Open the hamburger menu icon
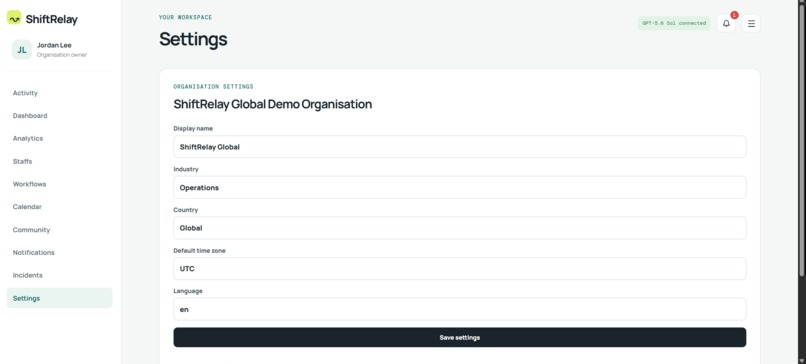 pyautogui.click(x=751, y=23)
